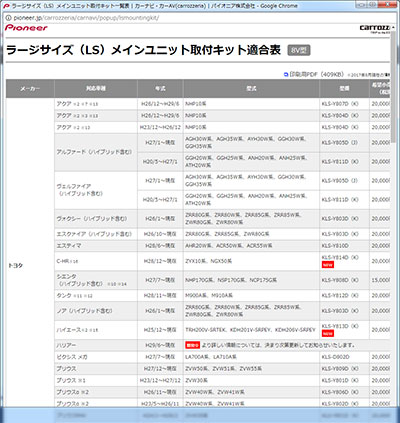The image size is (400, 423).
Task: Click the NEW badge in the C-HR row
Action: point(328,265)
